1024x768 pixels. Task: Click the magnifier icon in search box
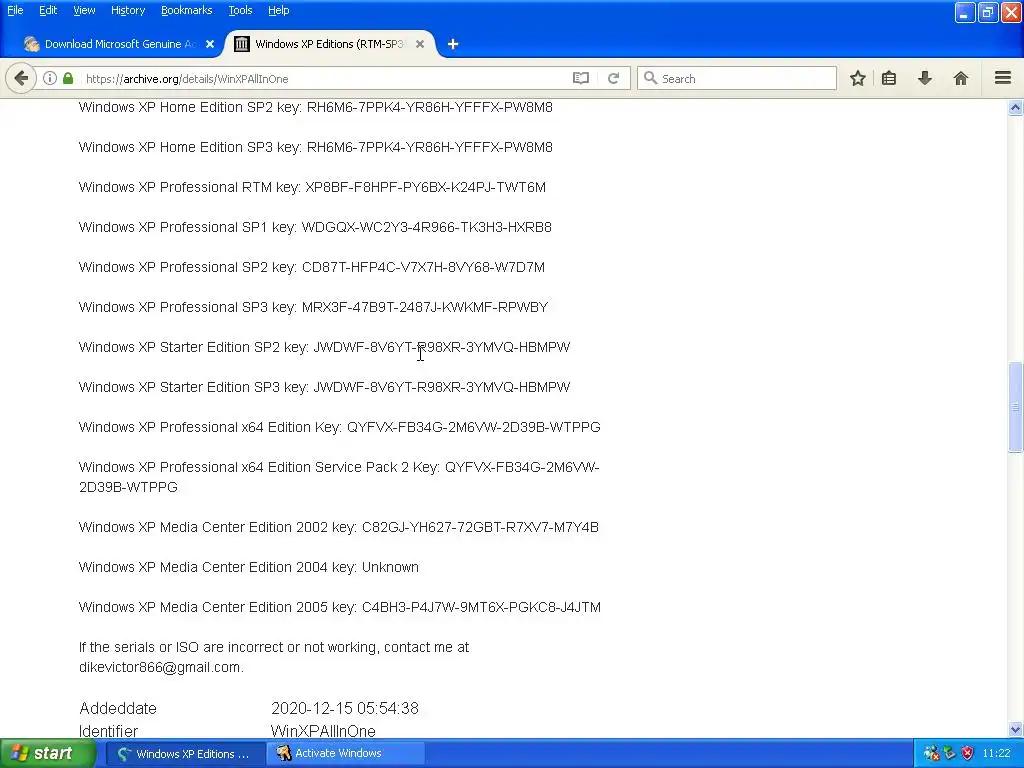(650, 78)
